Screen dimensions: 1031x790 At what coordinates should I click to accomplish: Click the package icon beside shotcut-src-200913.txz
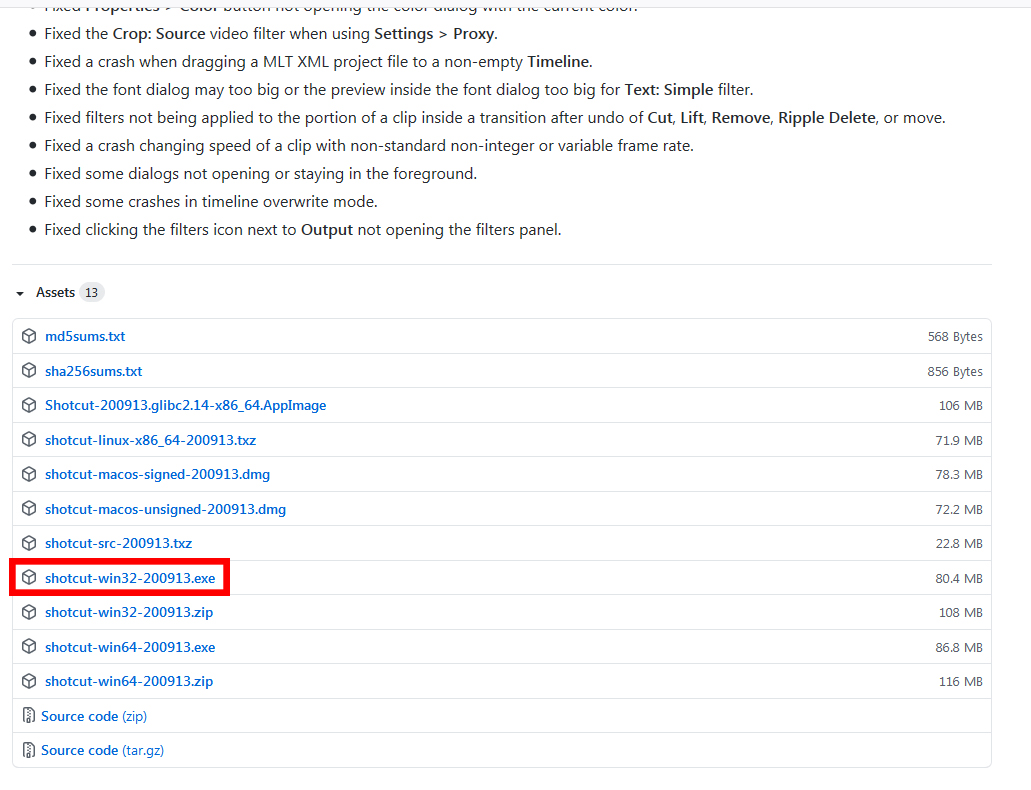coord(29,543)
